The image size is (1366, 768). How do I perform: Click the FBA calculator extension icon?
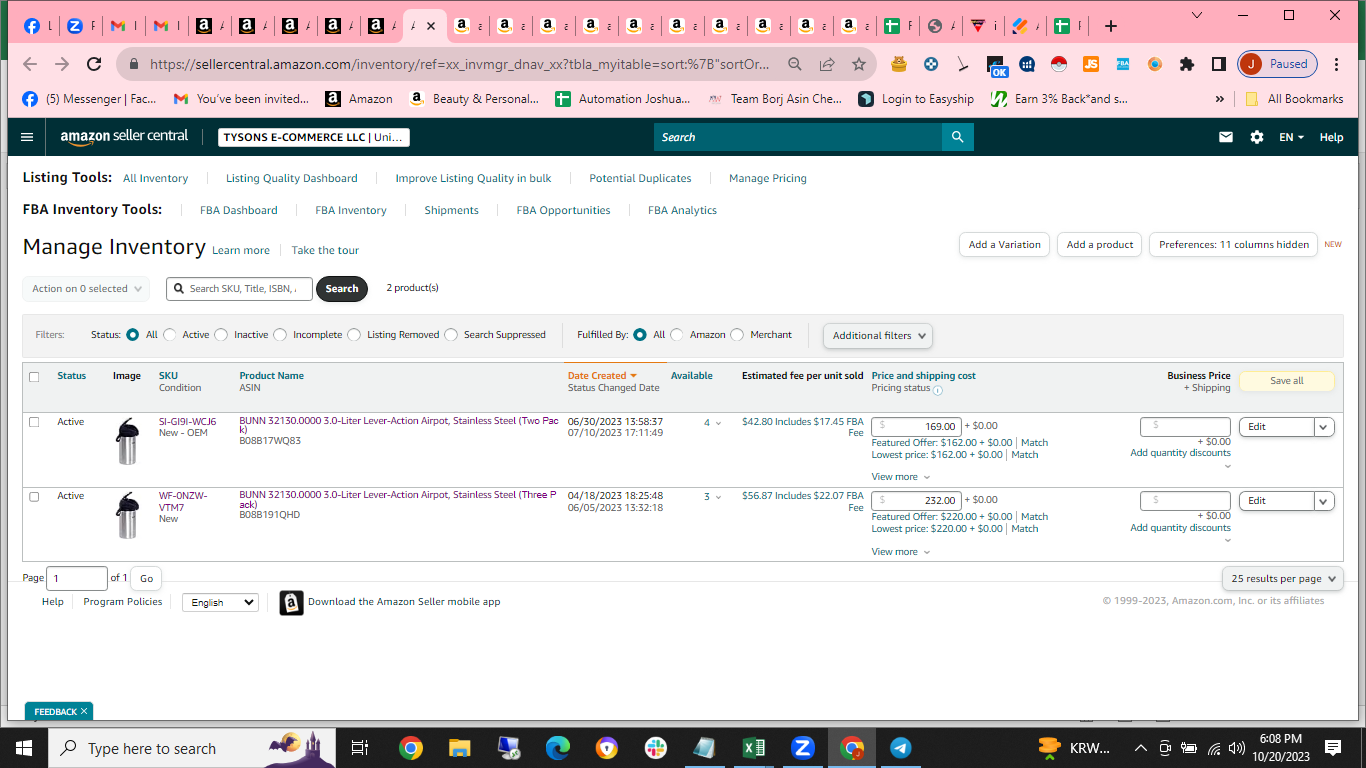tap(1123, 64)
